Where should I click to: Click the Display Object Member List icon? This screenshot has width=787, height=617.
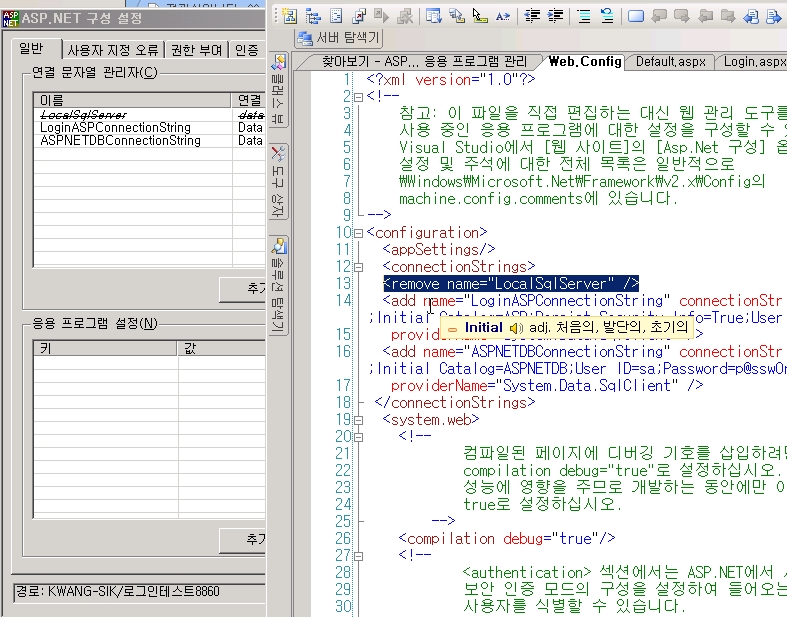point(433,16)
